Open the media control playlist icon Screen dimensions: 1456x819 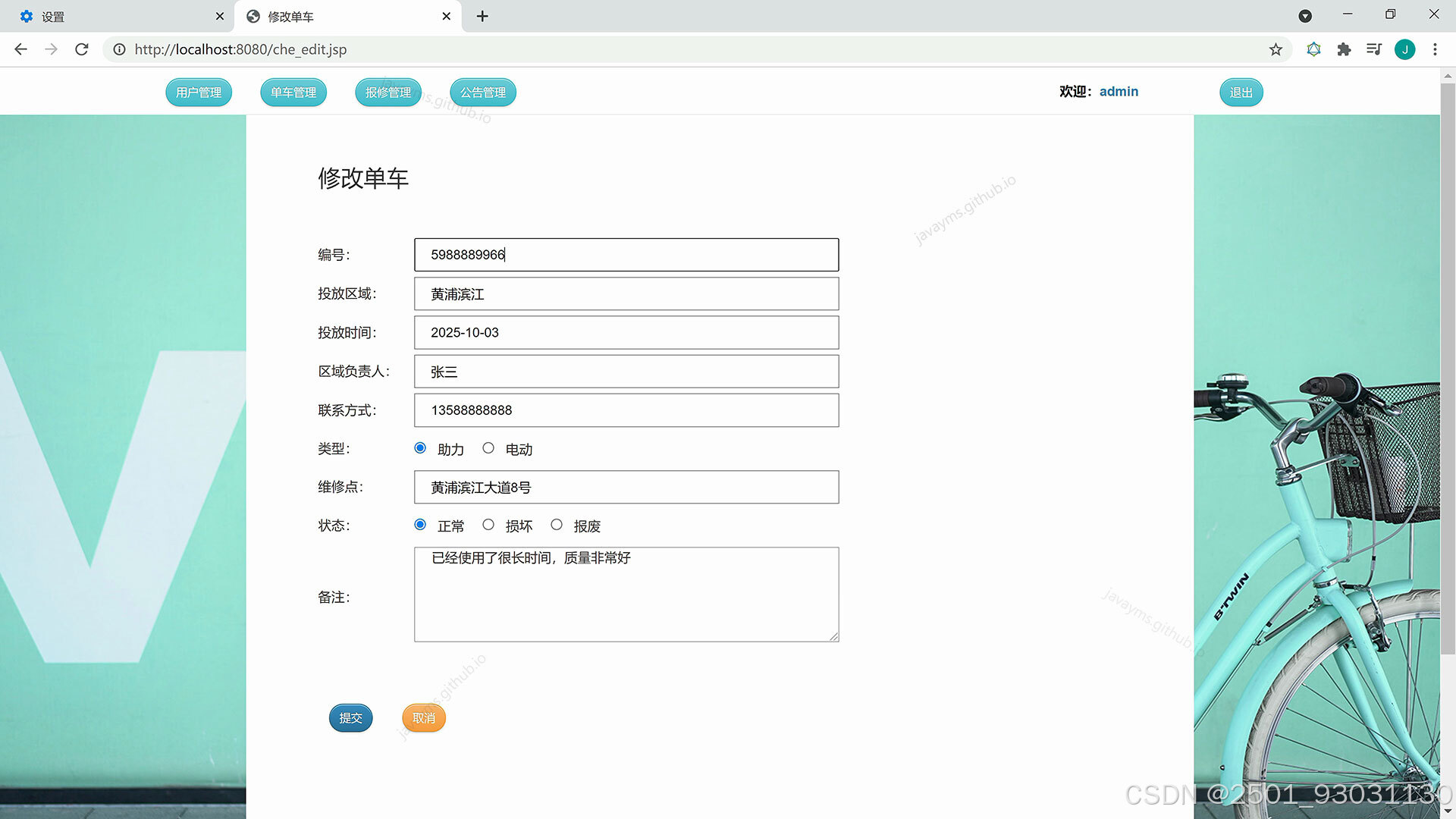(1374, 49)
